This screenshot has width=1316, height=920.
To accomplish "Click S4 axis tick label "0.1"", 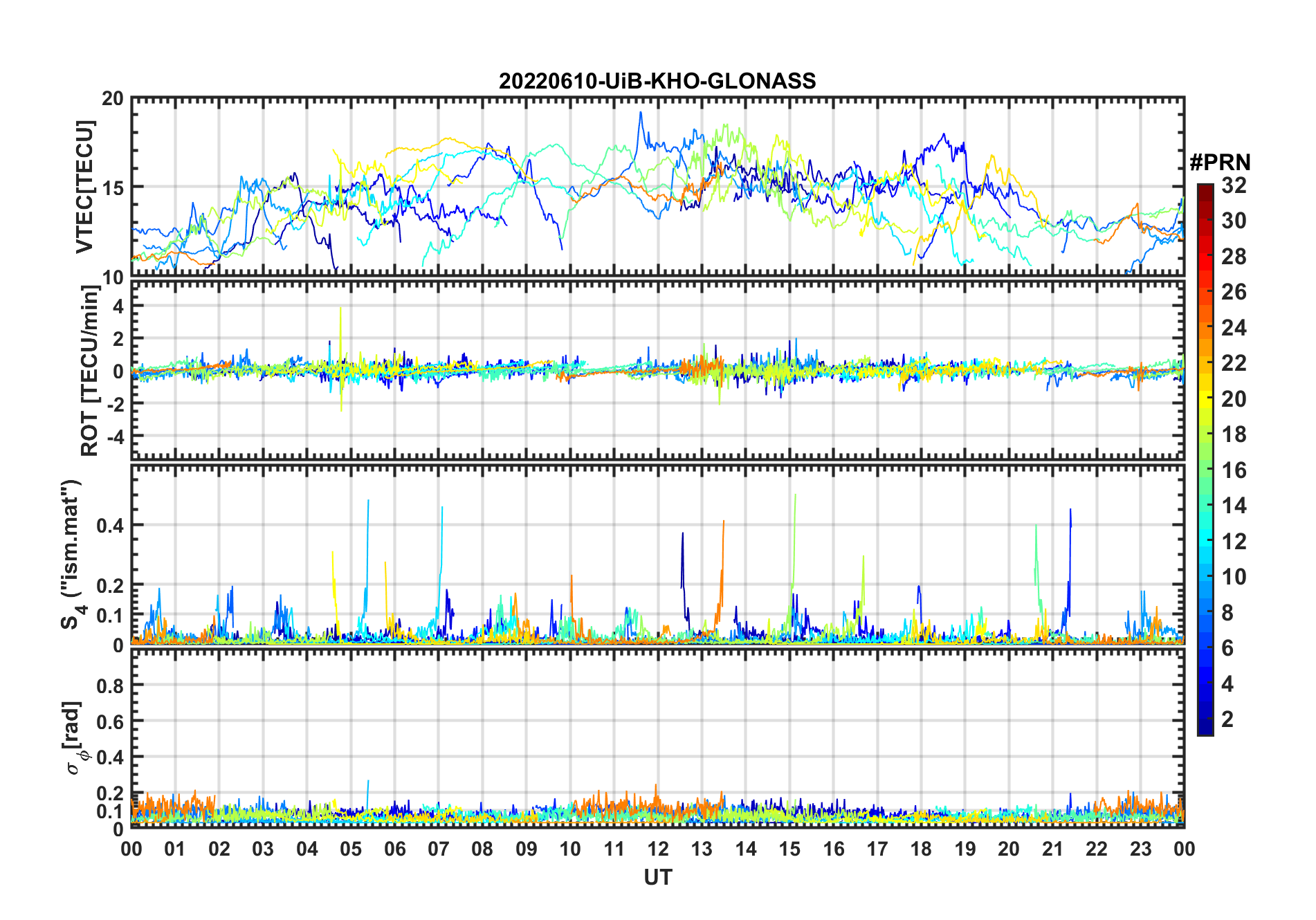I will [110, 615].
